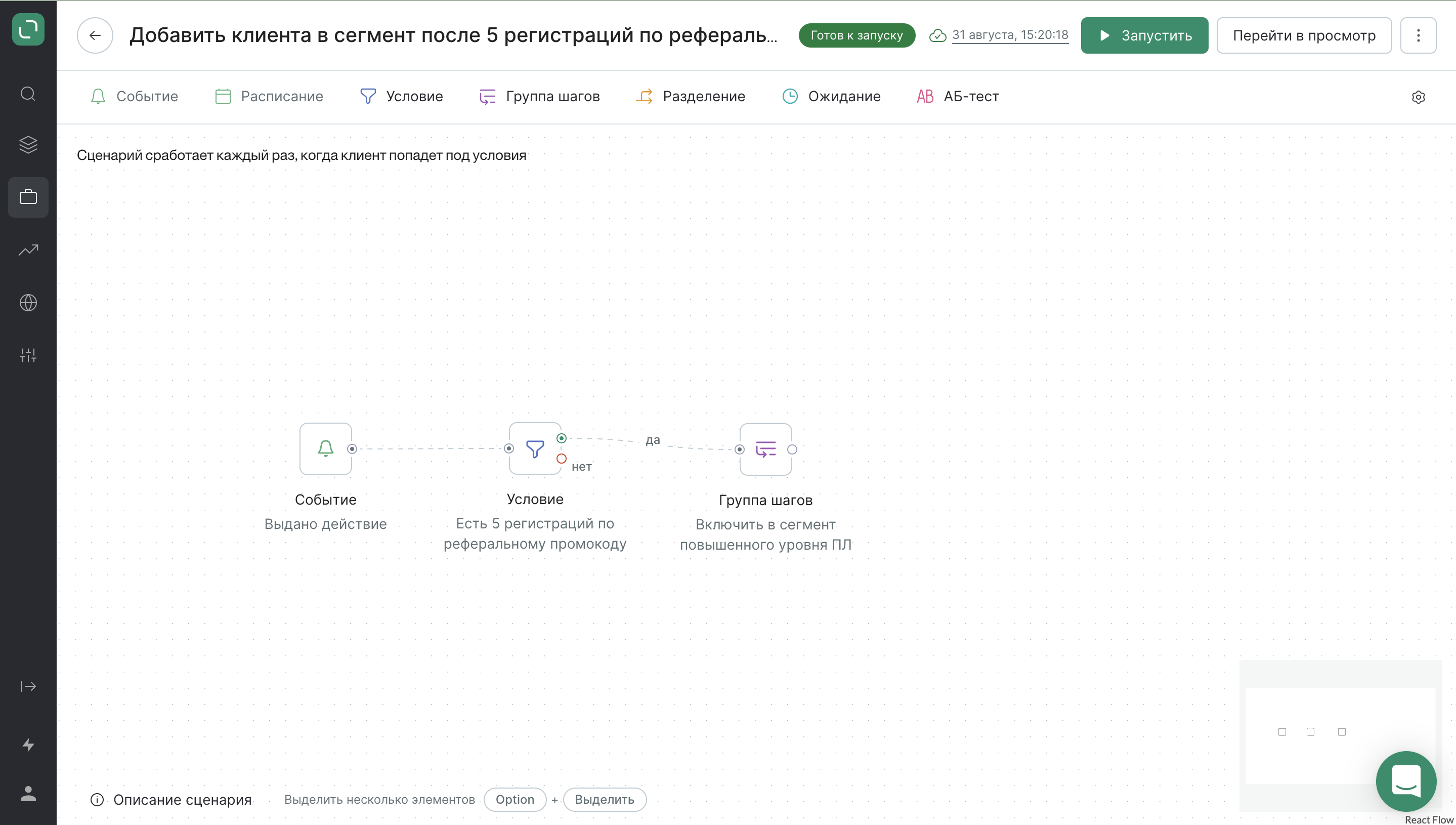Screen dimensions: 1456x825
Task: Open the support chat widget
Action: click(x=1406, y=781)
